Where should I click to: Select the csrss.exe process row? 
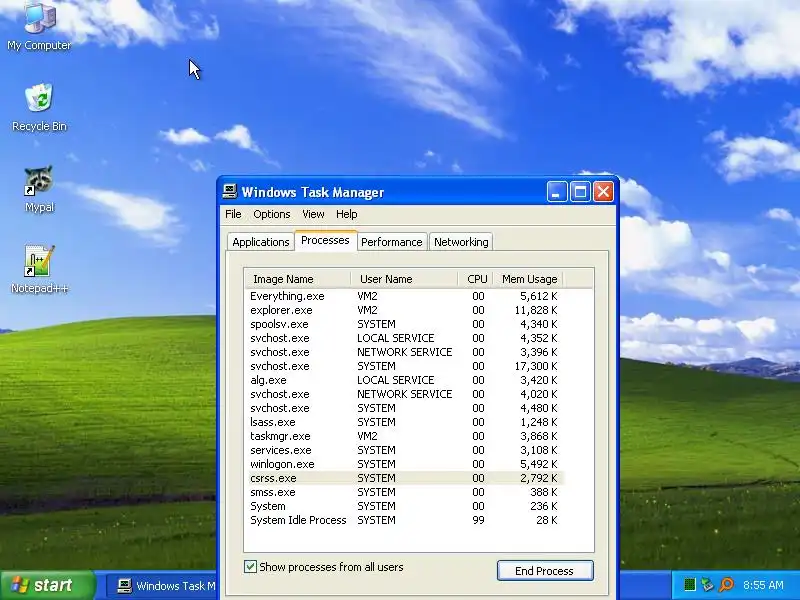404,478
